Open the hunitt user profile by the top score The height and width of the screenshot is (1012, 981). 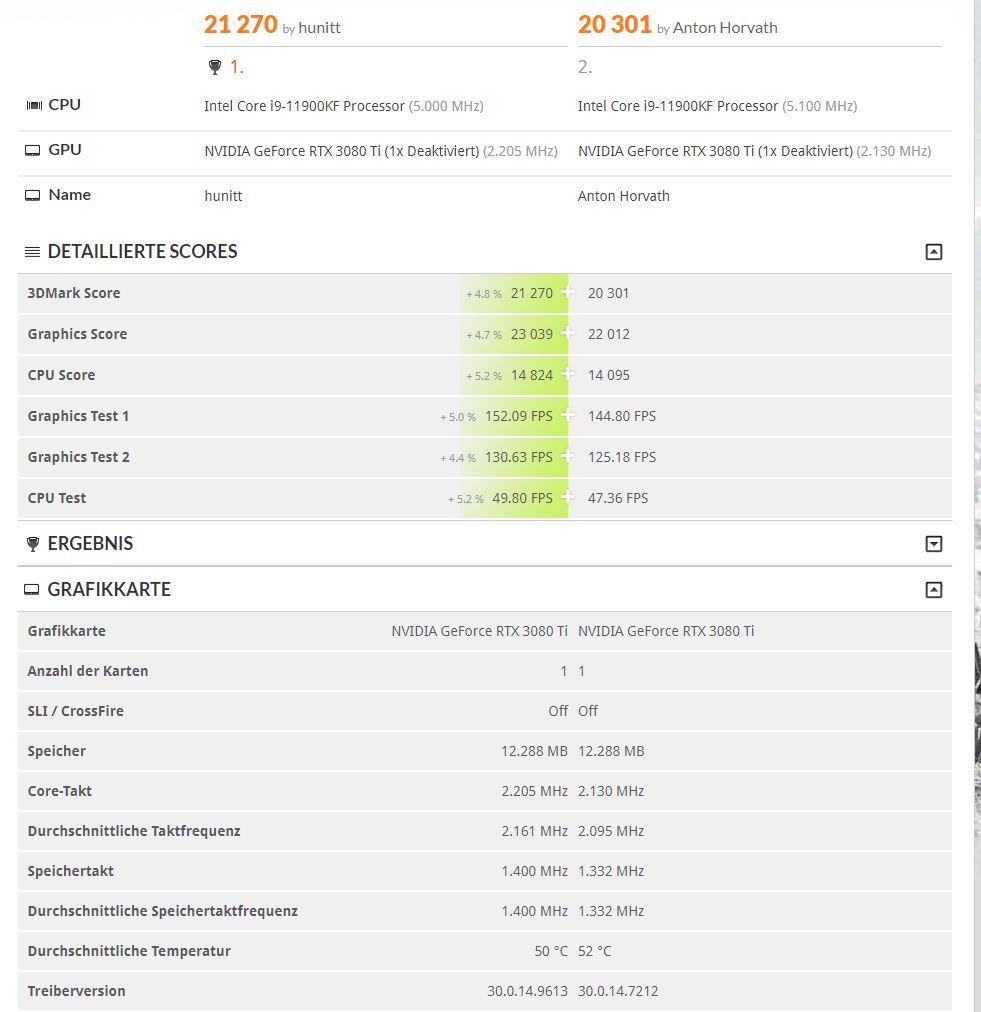[319, 28]
